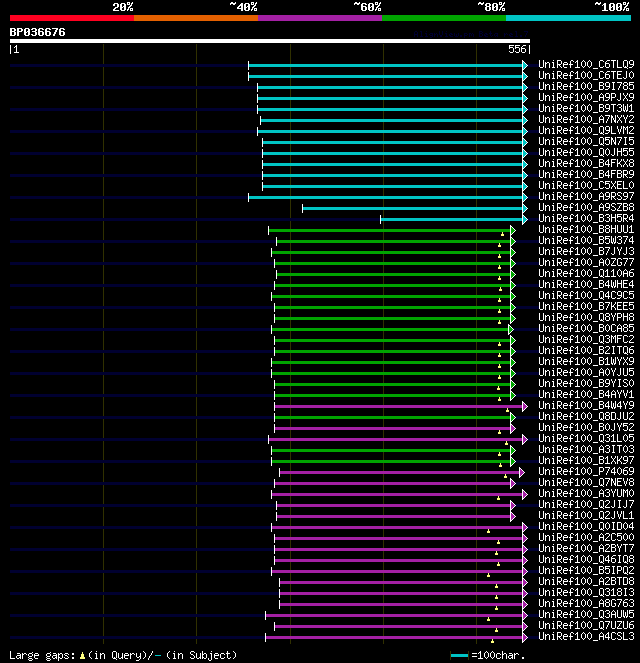640x663 pixels.
Task: Click the cyan alignment bar for UniRef100_B4FBR9
Action: [392, 175]
